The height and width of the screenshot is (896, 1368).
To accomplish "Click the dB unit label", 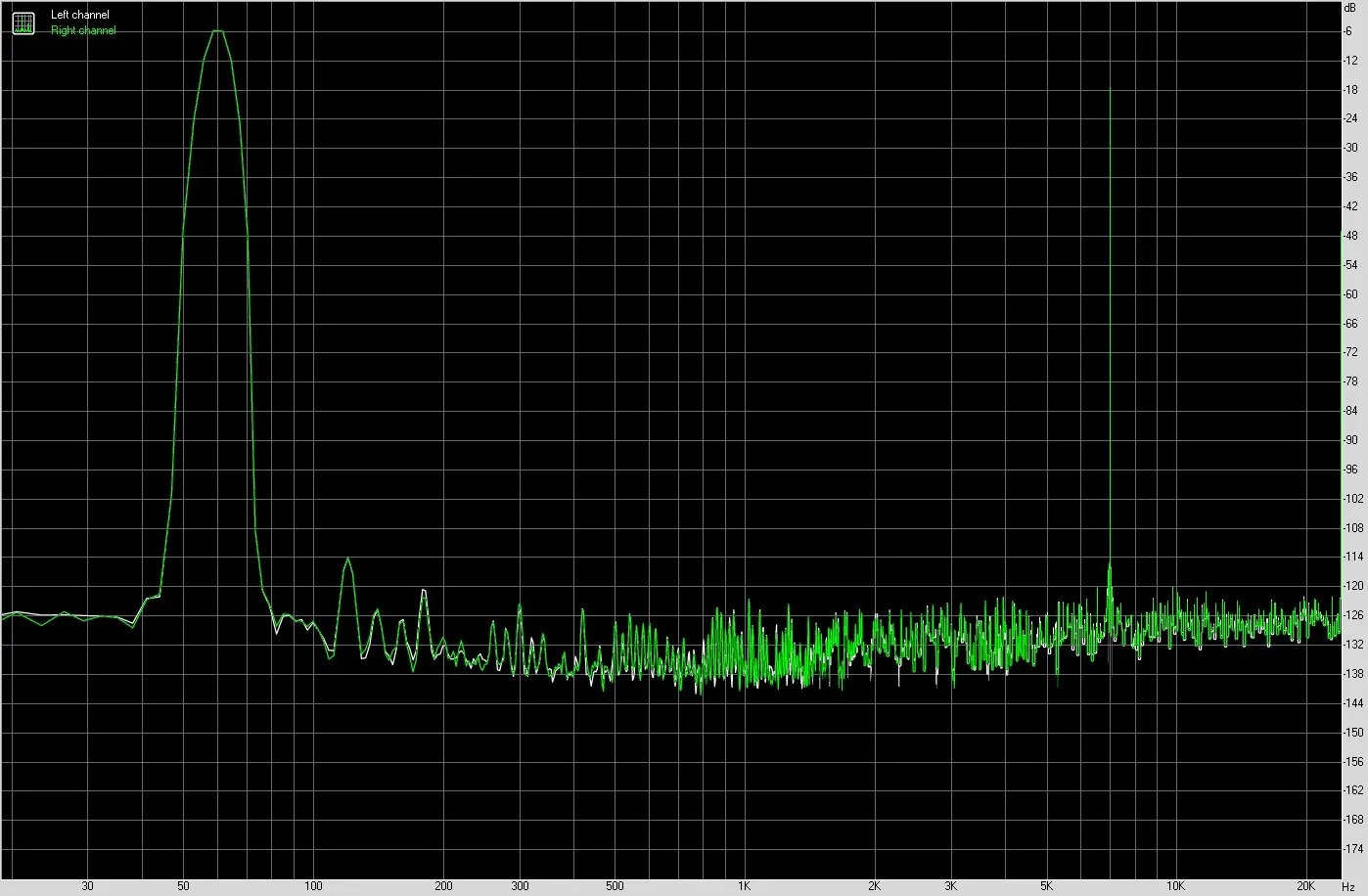I will [1350, 7].
